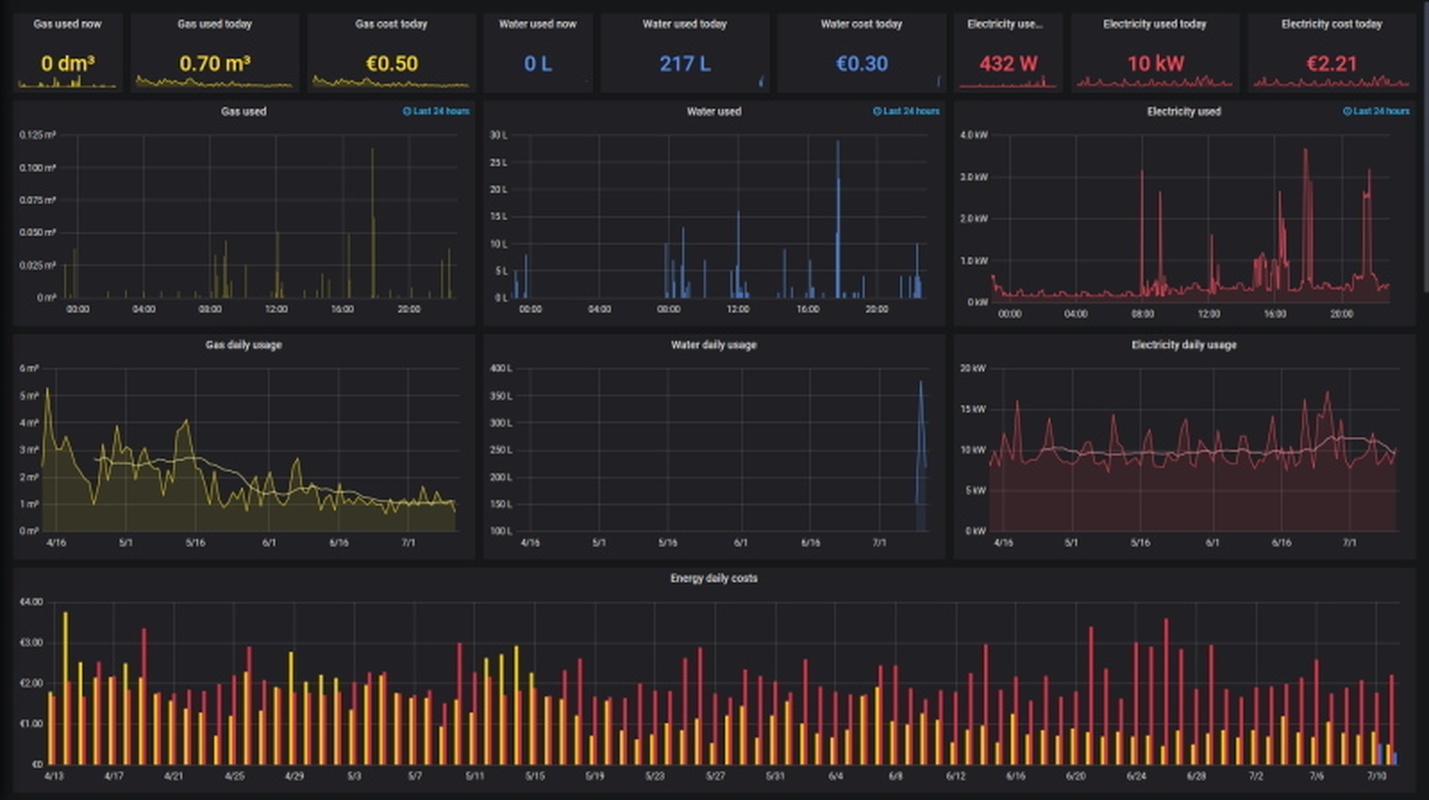Open the 'Electricity used' graph panel title
1429x800 pixels.
1184,111
